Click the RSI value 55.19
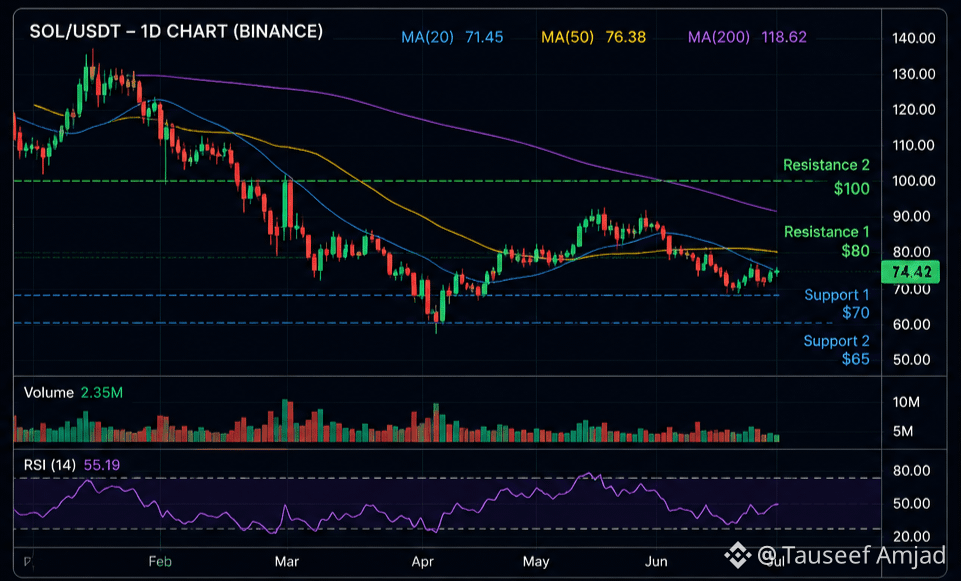Screen dimensions: 961x581 click(102, 465)
